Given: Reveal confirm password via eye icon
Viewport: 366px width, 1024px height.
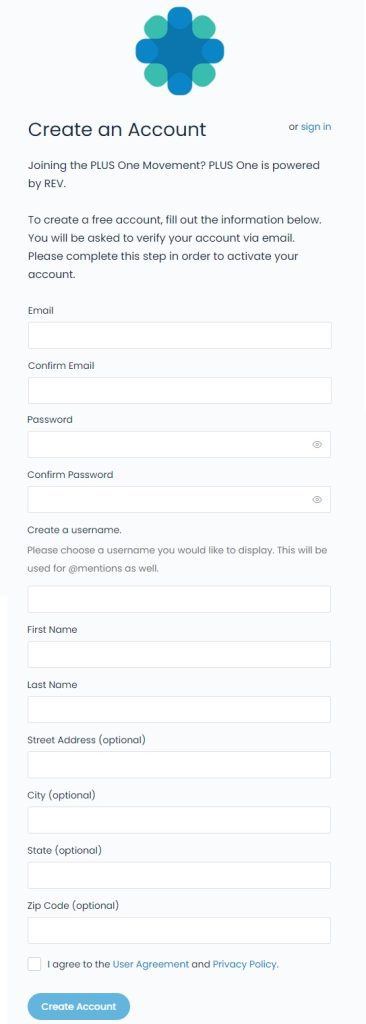Looking at the screenshot, I should pyautogui.click(x=317, y=500).
